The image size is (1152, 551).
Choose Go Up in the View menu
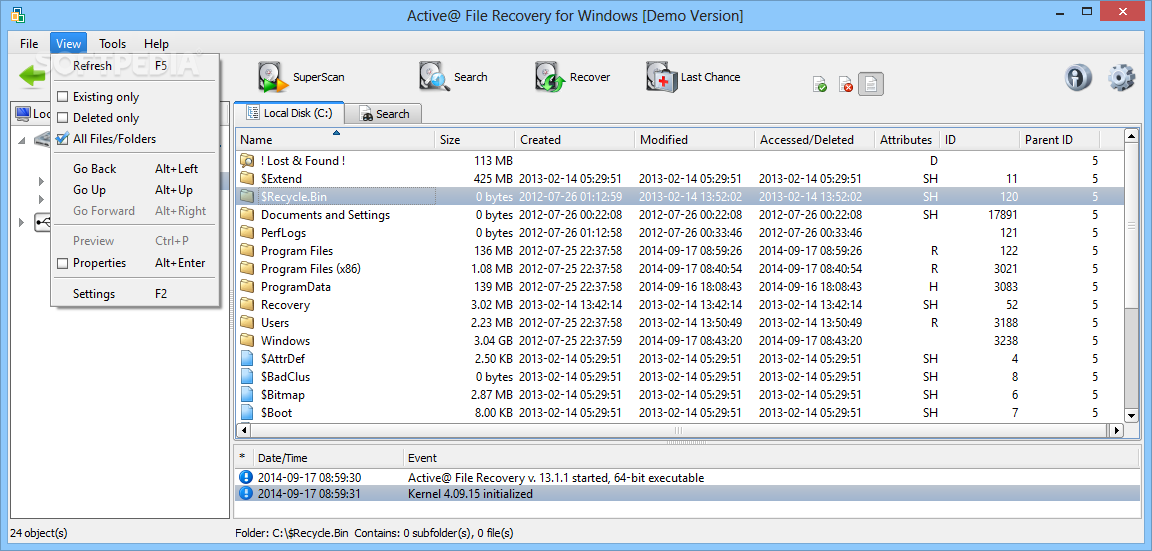[135, 190]
